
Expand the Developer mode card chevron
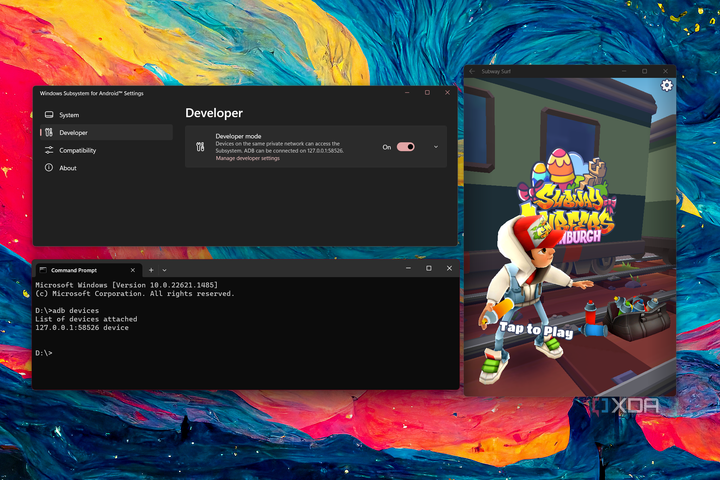click(436, 147)
